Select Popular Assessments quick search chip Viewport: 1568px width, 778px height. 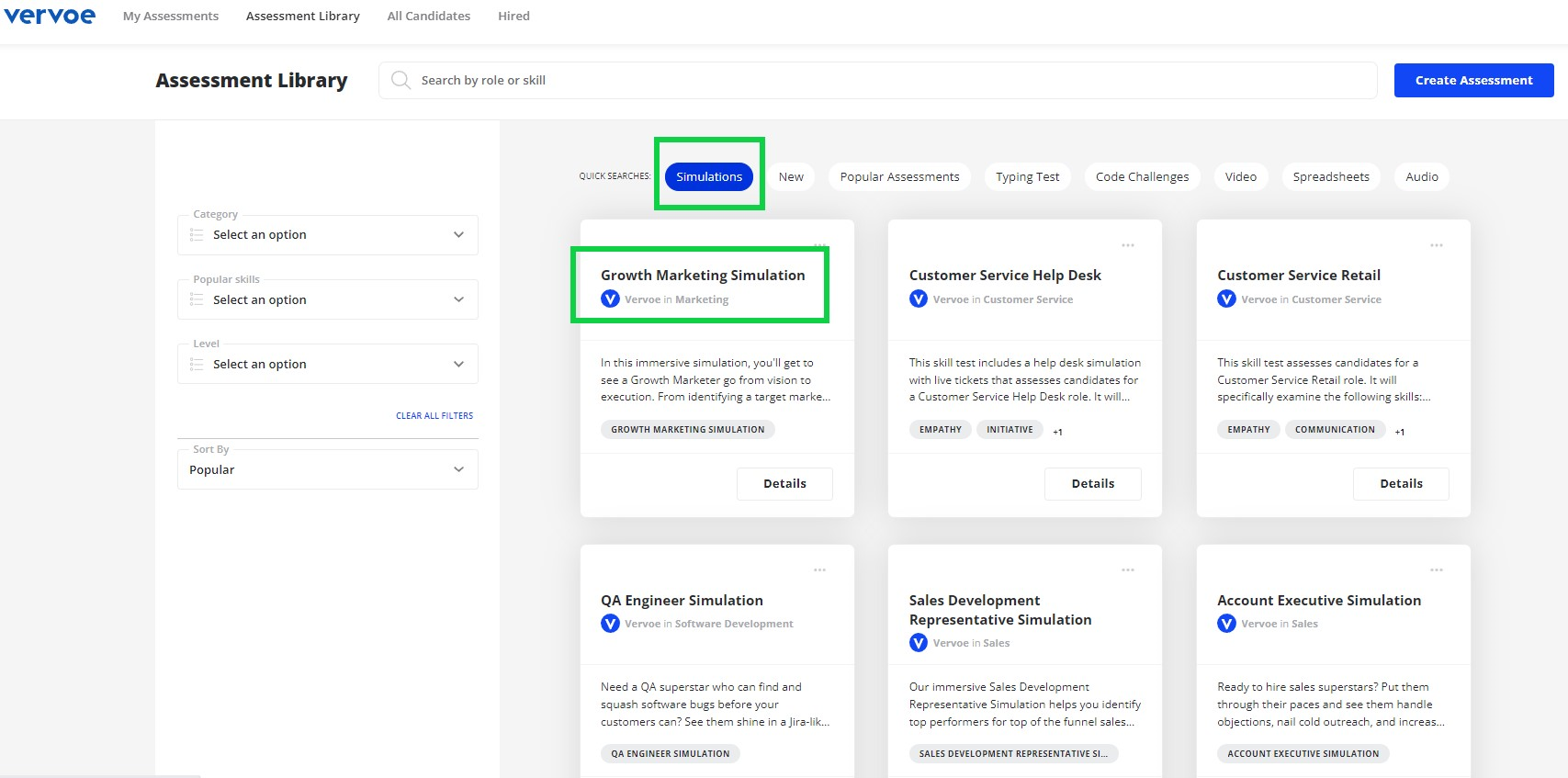(x=899, y=176)
